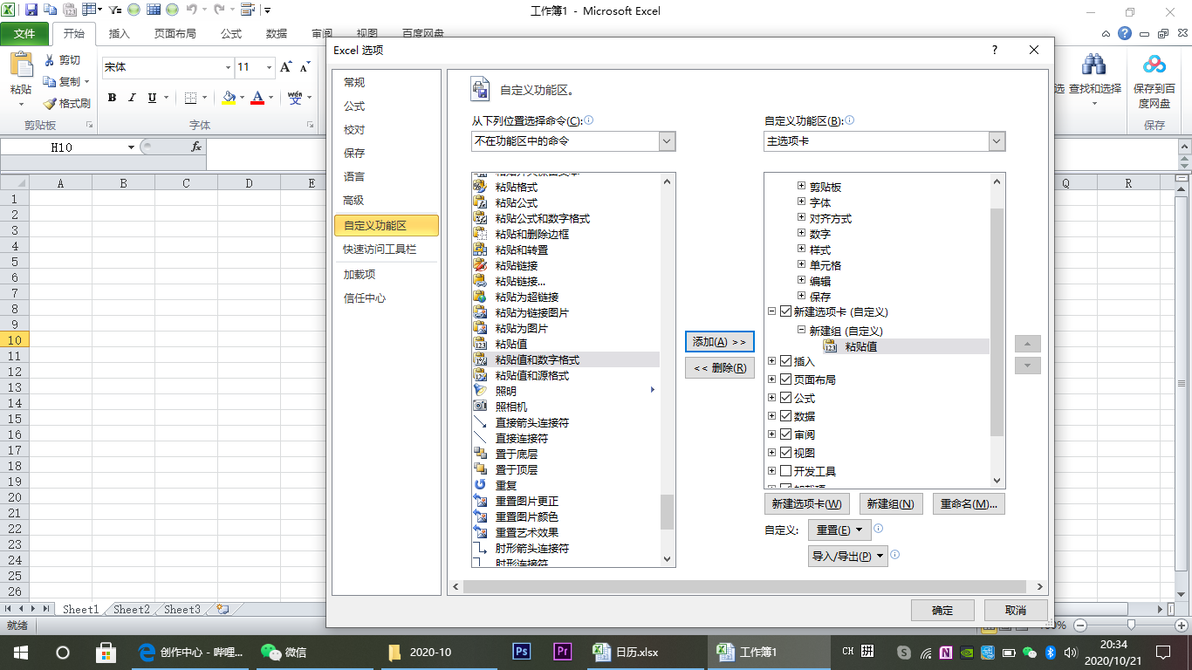The width and height of the screenshot is (1192, 670).
Task: Click the move up arrow button
Action: pos(1027,345)
